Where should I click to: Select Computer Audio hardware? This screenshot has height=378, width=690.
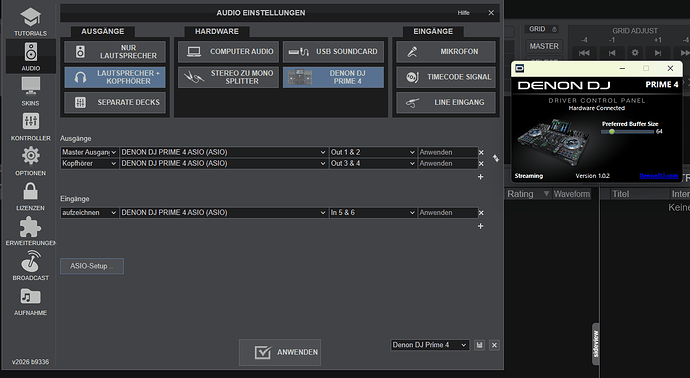[x=228, y=51]
